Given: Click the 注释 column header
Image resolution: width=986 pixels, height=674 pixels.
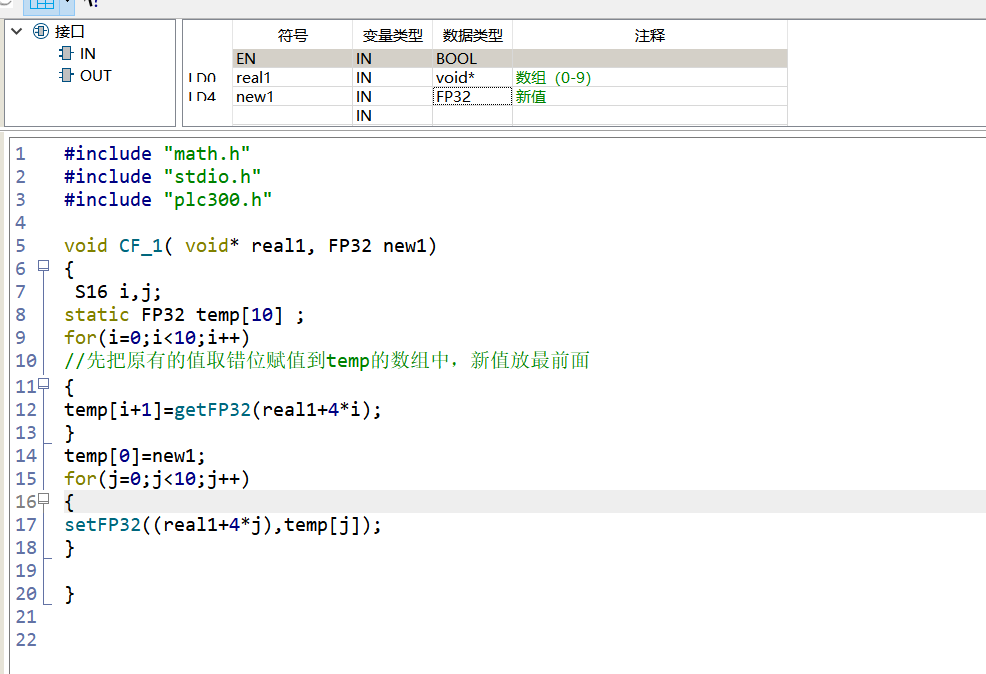Looking at the screenshot, I should [650, 35].
